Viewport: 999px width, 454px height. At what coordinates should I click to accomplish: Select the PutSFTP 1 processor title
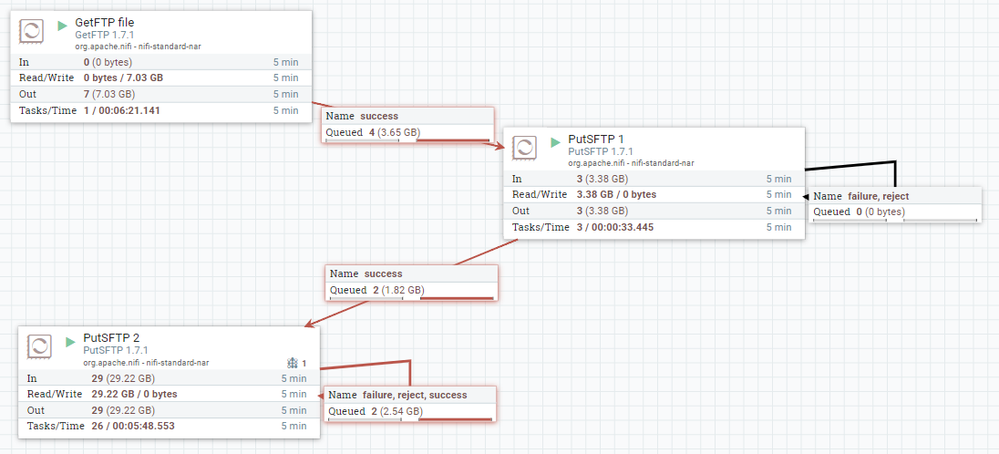click(x=594, y=139)
